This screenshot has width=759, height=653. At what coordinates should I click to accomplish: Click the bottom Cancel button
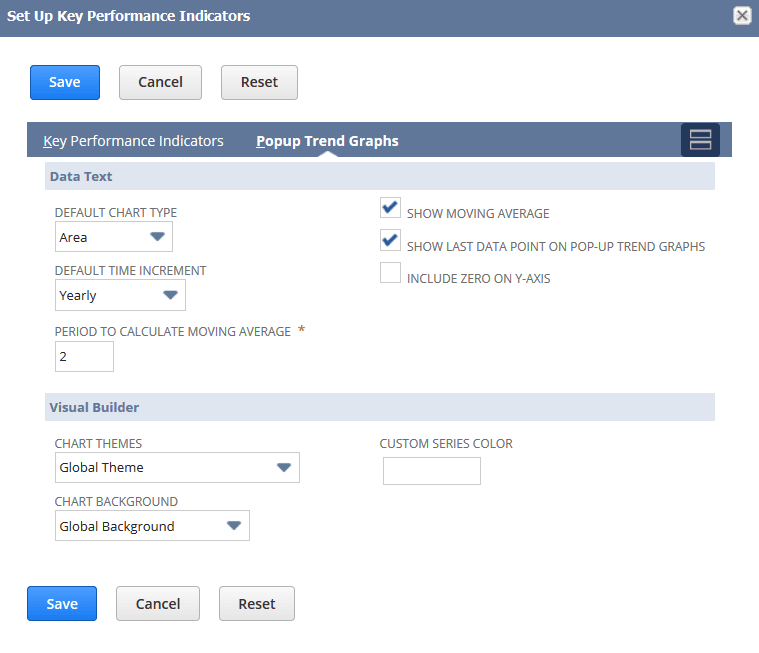(x=158, y=604)
